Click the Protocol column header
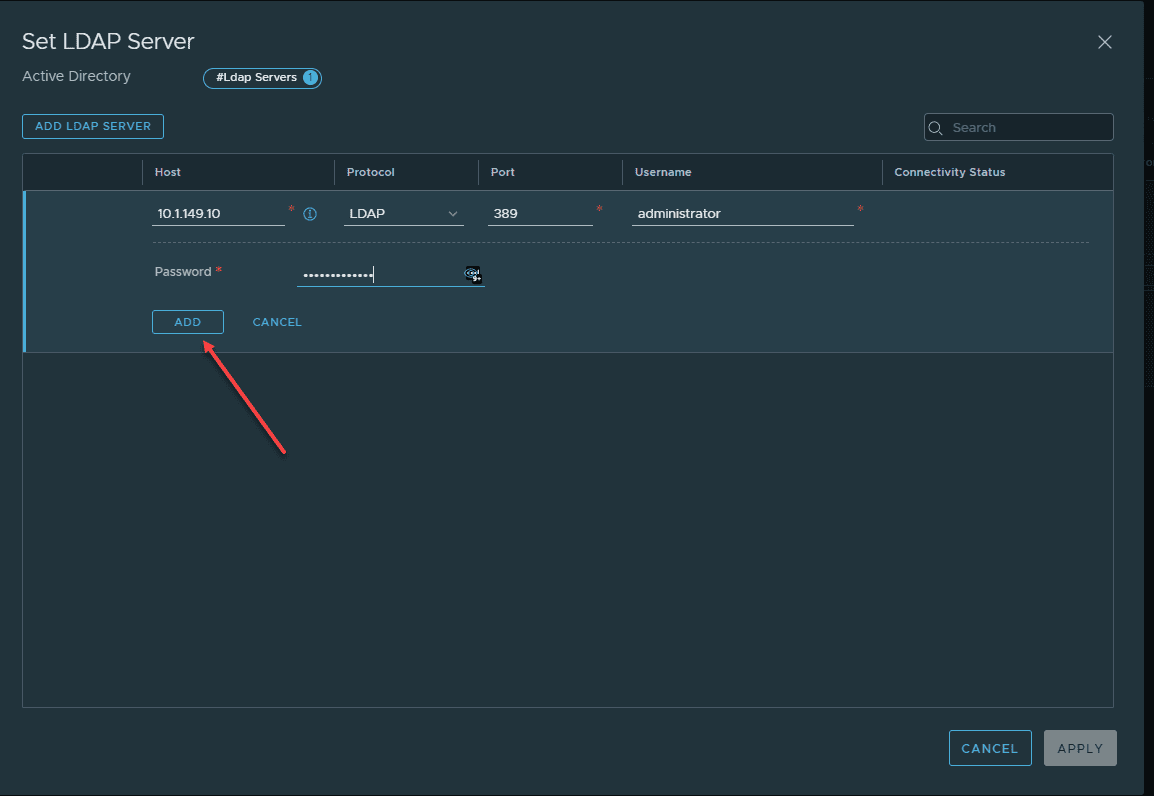Screen dimensions: 1154x796 [x=370, y=172]
